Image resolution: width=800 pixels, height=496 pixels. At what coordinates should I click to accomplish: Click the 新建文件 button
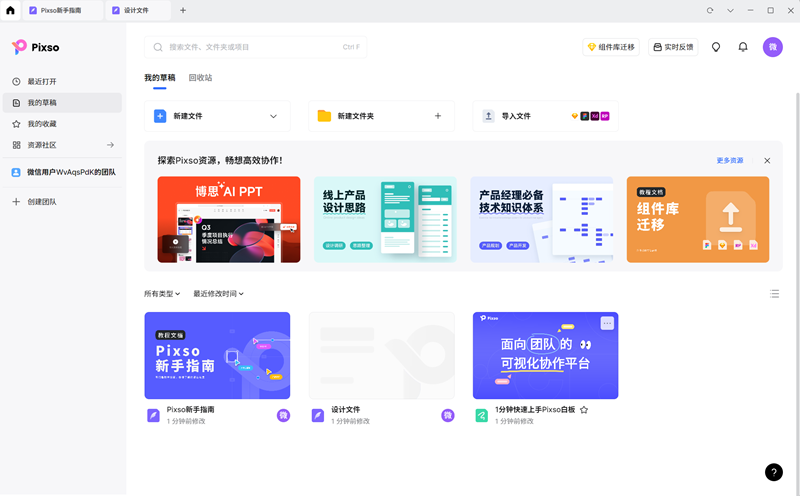[217, 116]
